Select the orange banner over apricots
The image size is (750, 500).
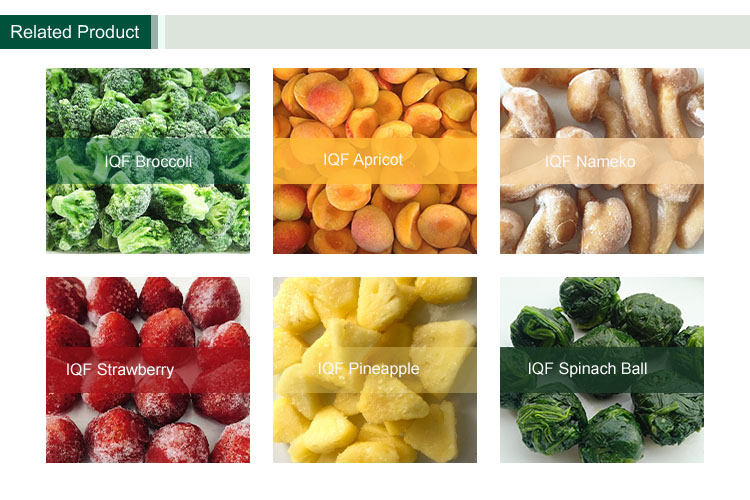point(375,161)
